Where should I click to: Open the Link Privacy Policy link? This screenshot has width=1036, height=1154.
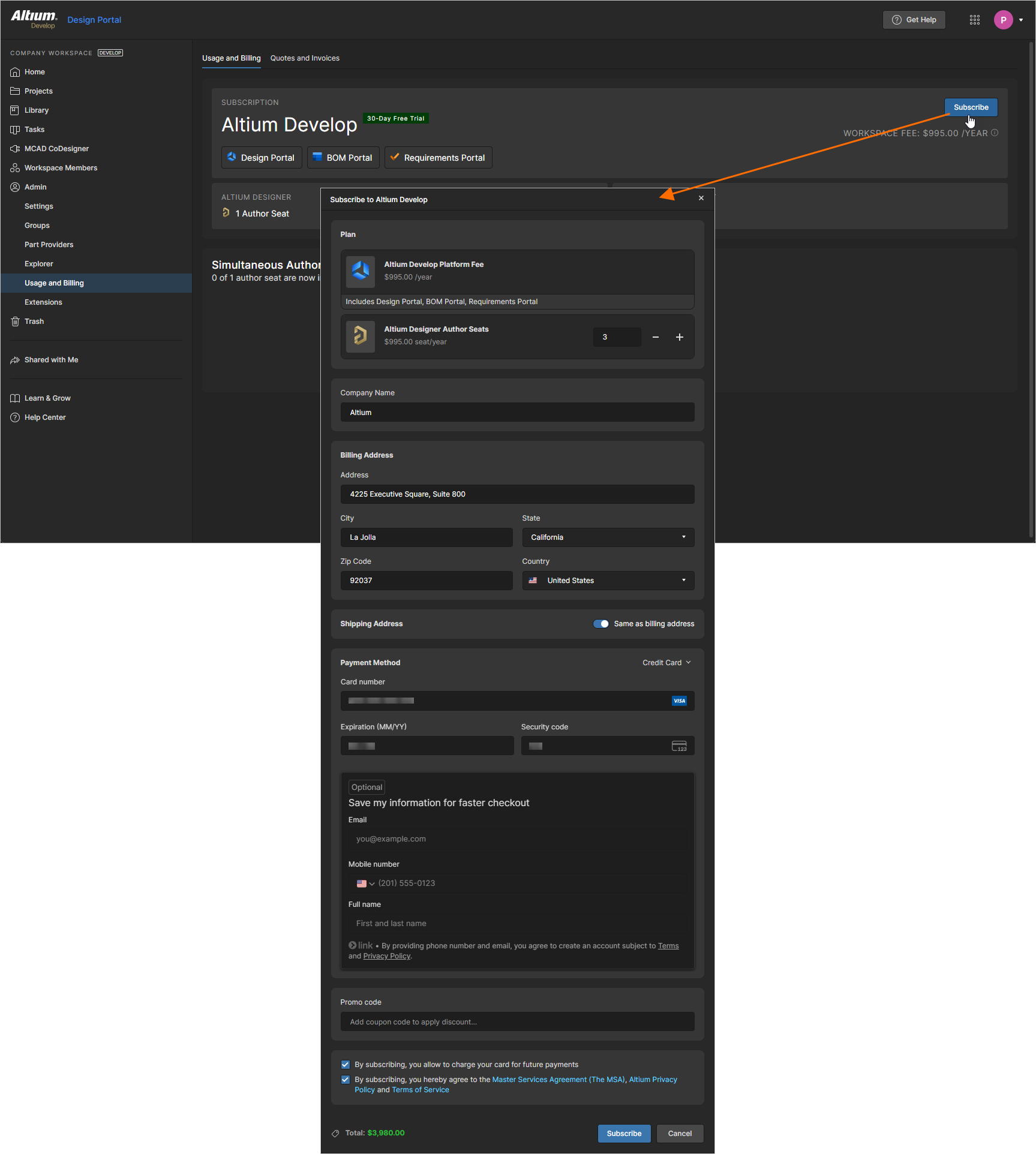click(387, 956)
